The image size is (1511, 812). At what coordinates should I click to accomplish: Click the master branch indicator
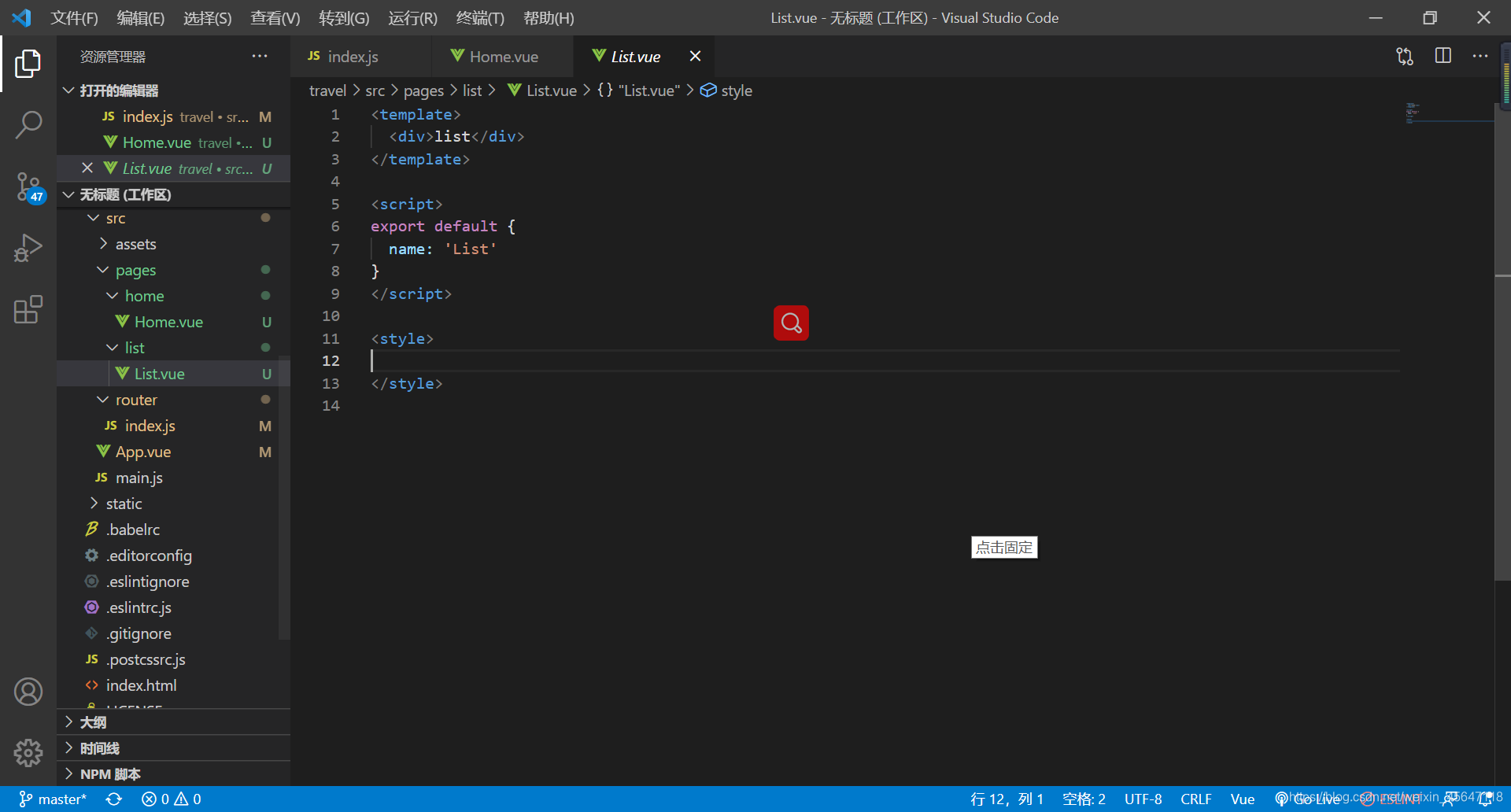point(52,799)
